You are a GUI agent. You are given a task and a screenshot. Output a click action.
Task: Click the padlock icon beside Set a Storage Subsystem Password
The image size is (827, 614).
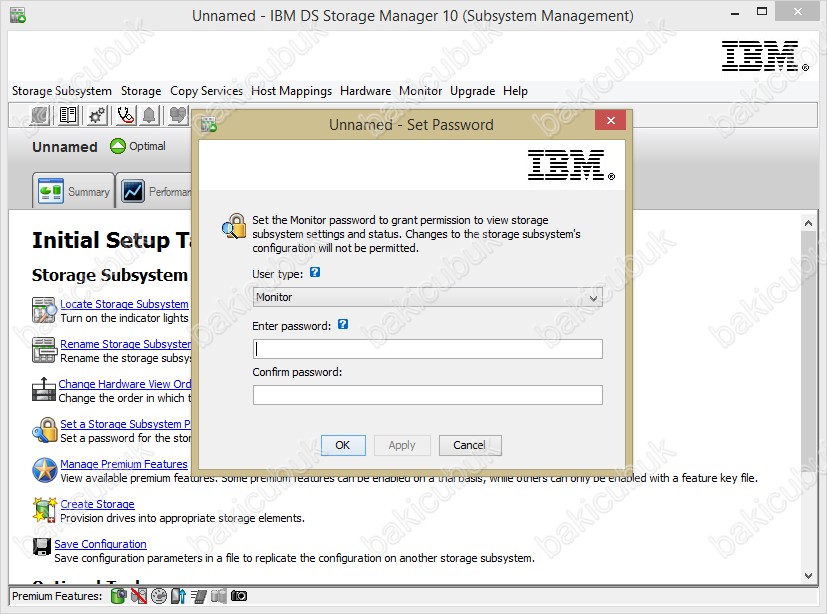tap(44, 430)
